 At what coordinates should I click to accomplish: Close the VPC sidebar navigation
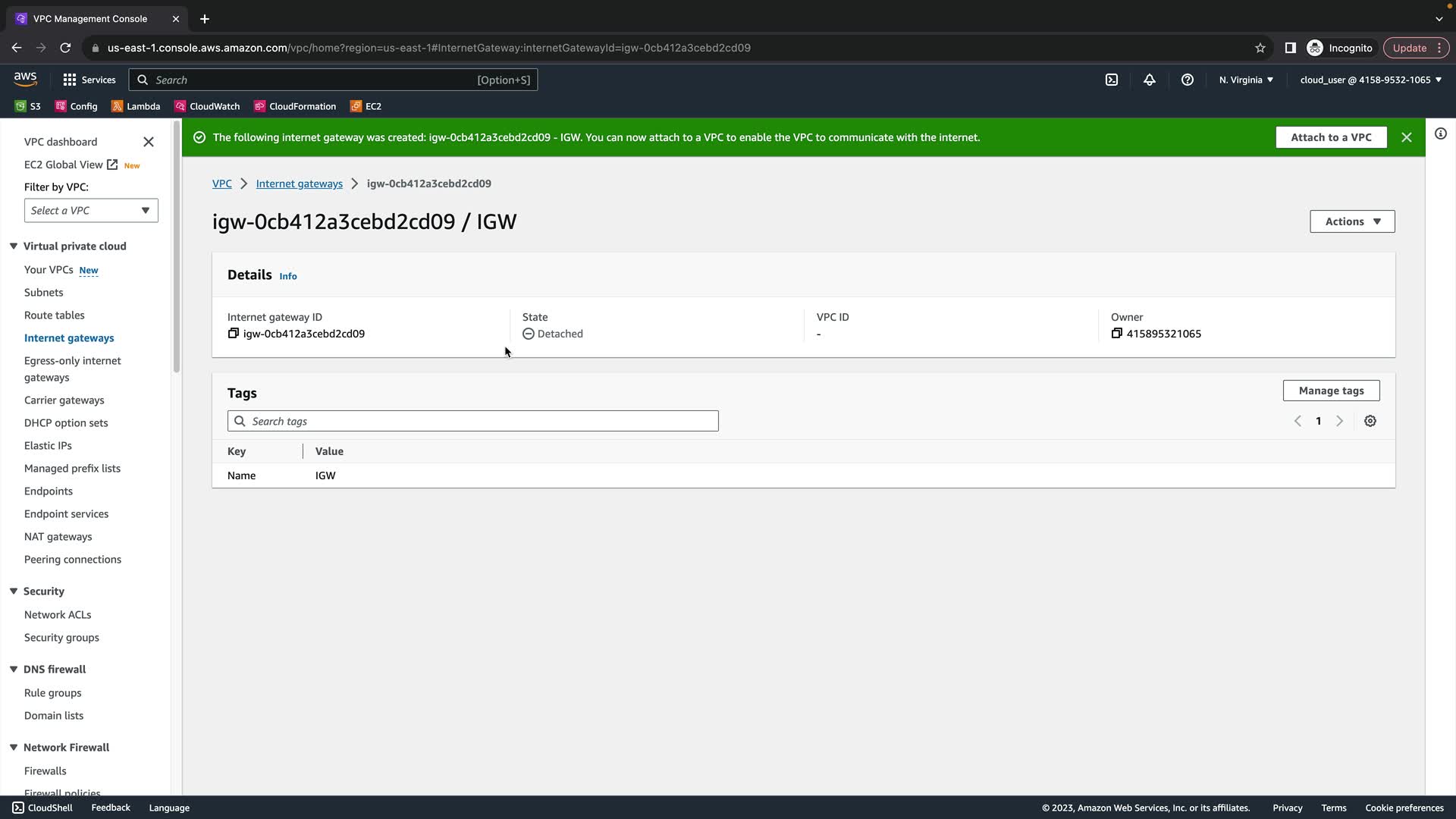point(149,142)
